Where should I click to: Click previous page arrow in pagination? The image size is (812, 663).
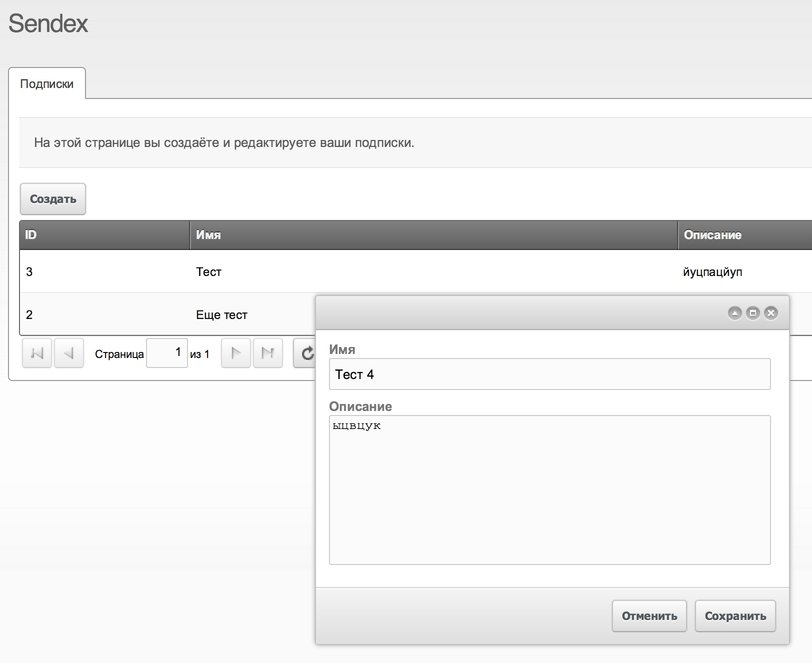69,354
